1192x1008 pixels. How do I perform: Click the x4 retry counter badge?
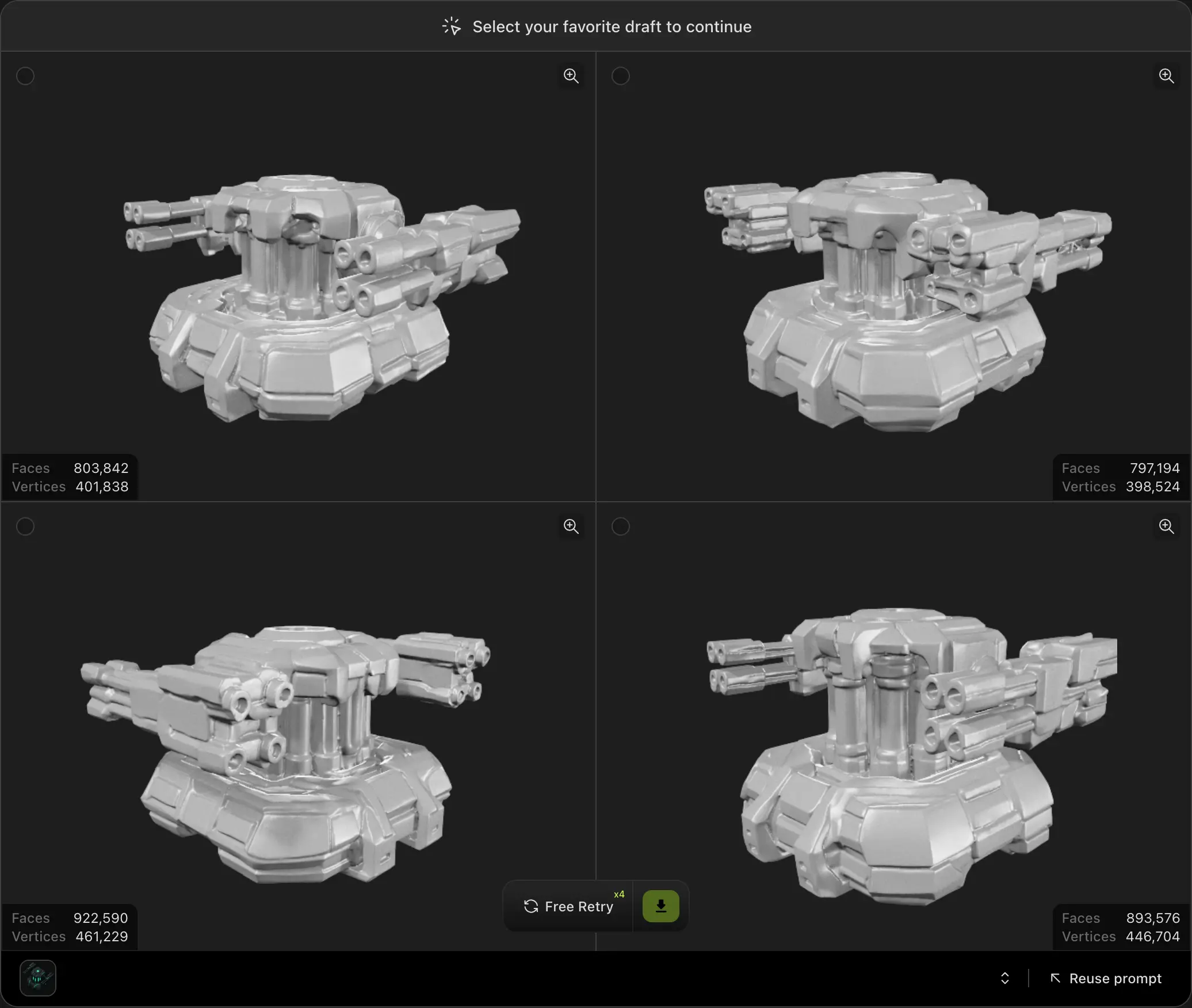pyautogui.click(x=619, y=895)
